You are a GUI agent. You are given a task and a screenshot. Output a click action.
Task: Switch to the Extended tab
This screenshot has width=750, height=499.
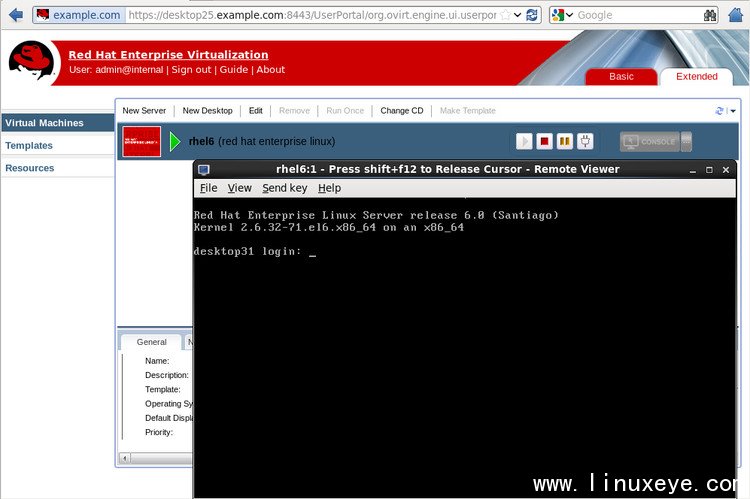coord(696,77)
